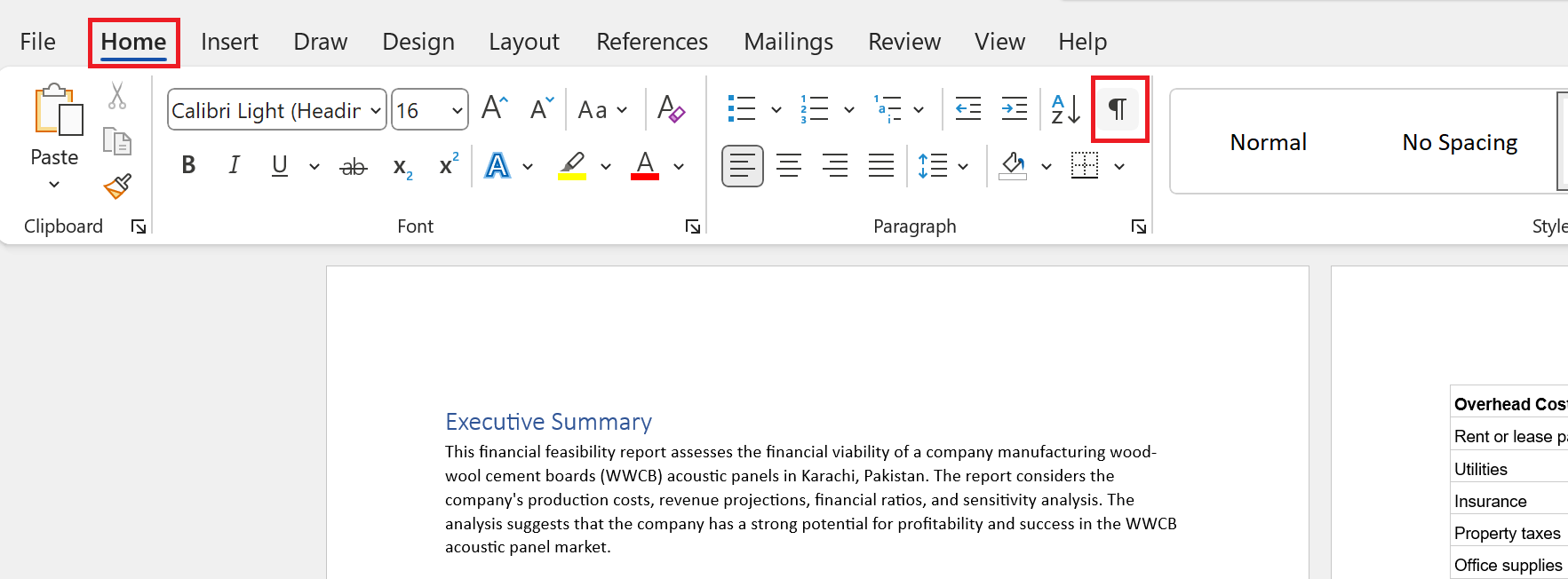
Task: Toggle Bold formatting
Action: [188, 165]
